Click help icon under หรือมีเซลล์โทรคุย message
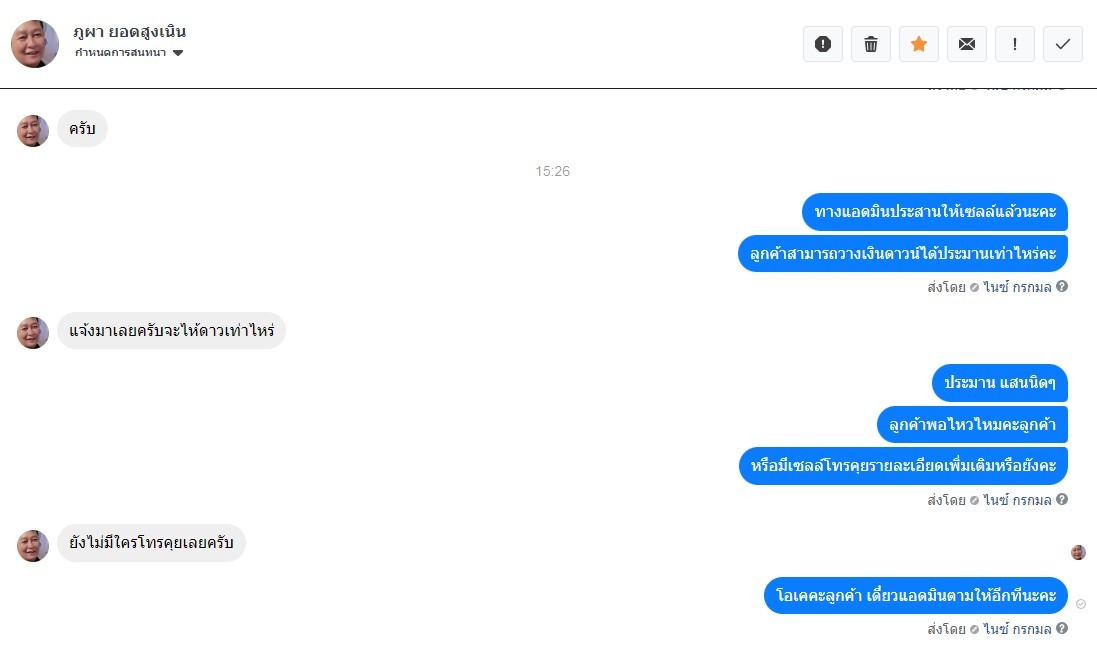 1062,499
